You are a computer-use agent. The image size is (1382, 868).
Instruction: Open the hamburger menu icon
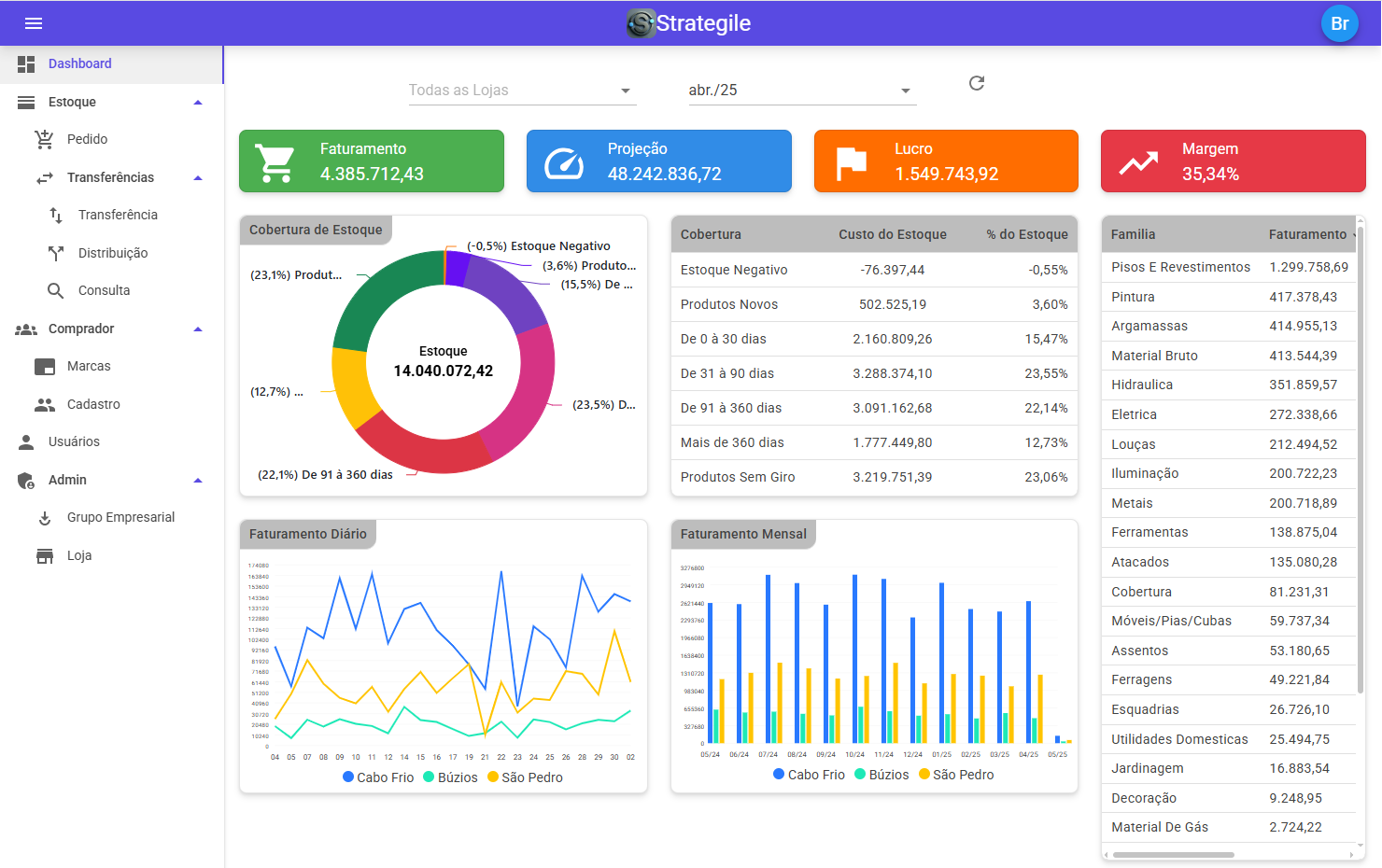point(34,23)
